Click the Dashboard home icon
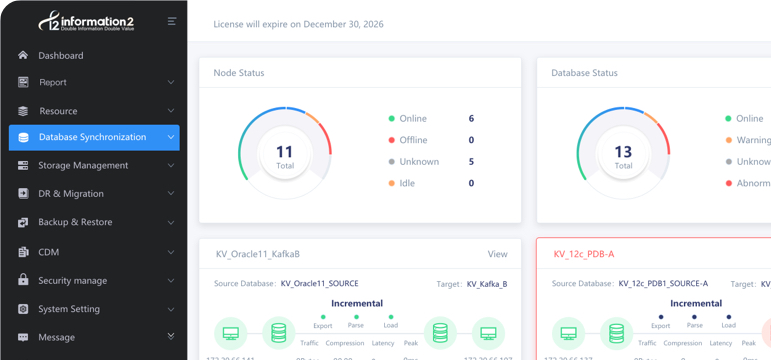Image resolution: width=771 pixels, height=360 pixels. click(23, 55)
